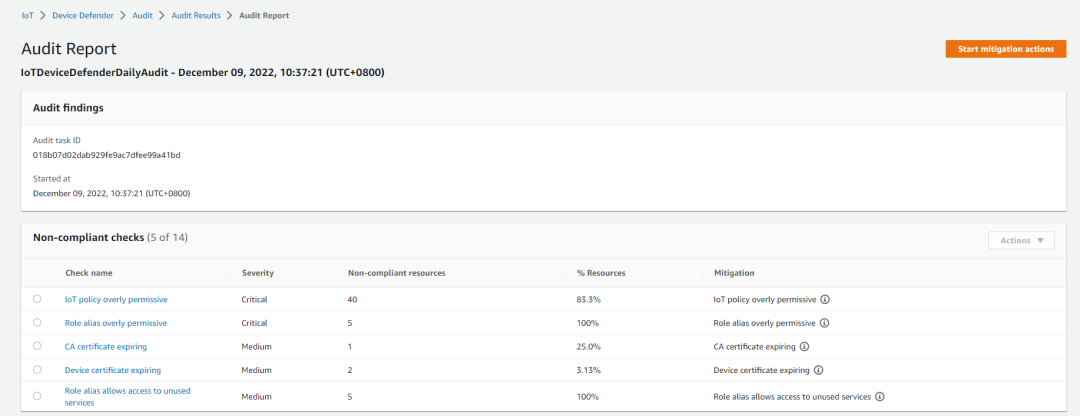
Task: Go to IoT in the breadcrumb
Action: pyautogui.click(x=27, y=16)
